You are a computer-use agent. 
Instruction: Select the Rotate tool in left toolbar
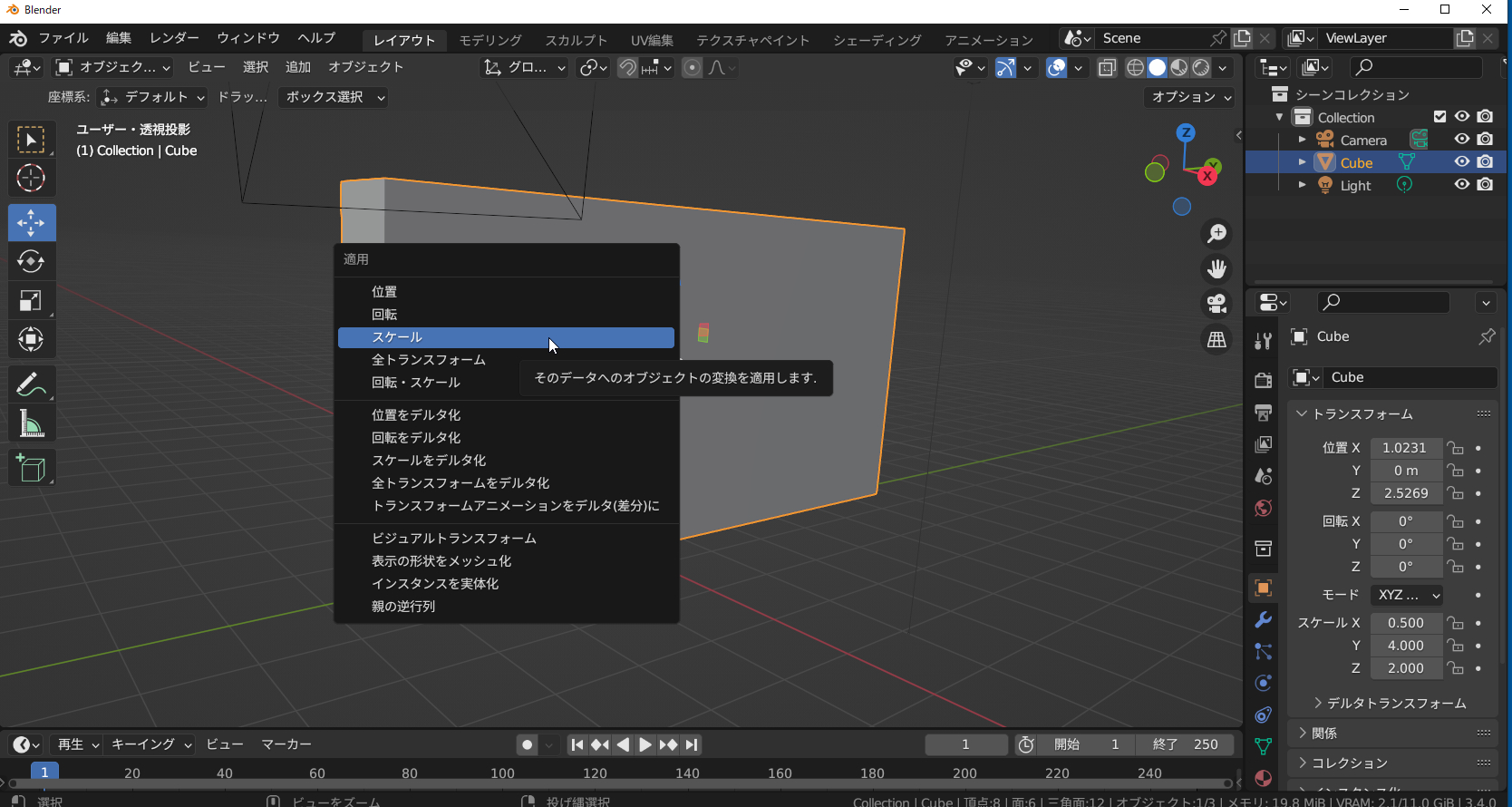click(32, 262)
